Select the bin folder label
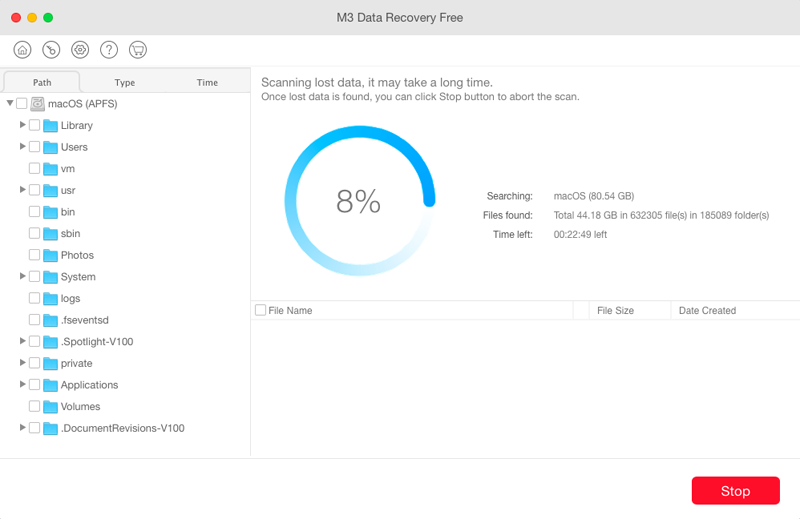800x519 pixels. click(68, 212)
